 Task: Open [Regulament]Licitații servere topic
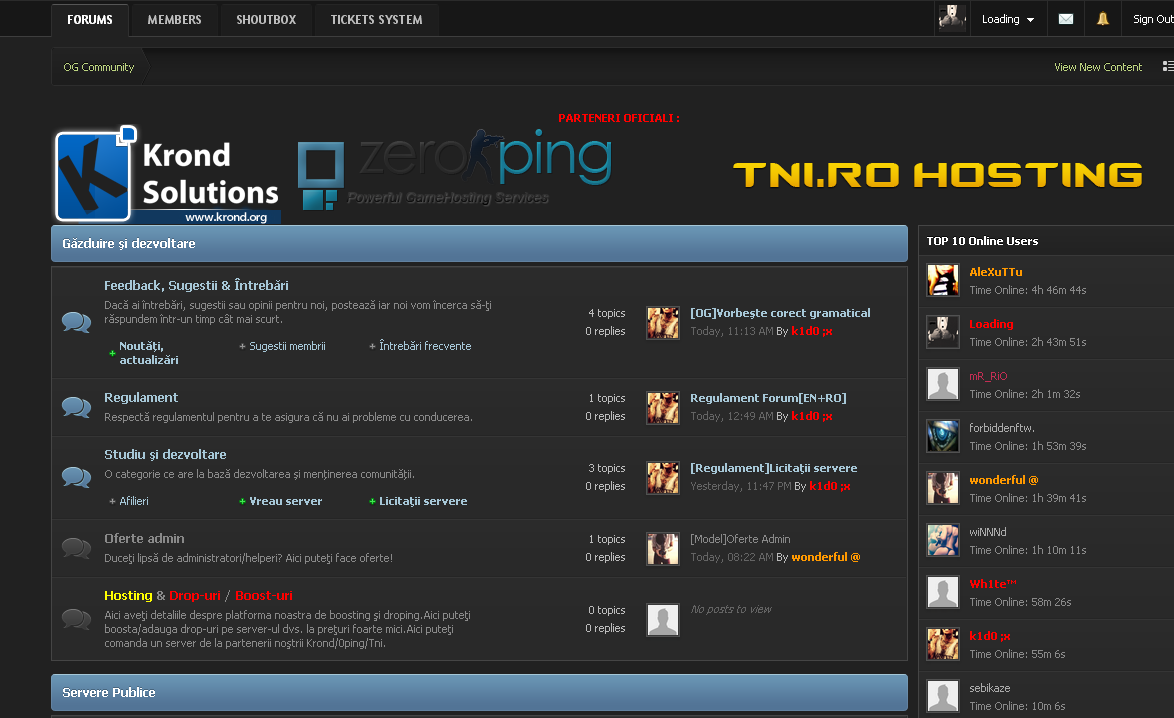click(x=773, y=468)
